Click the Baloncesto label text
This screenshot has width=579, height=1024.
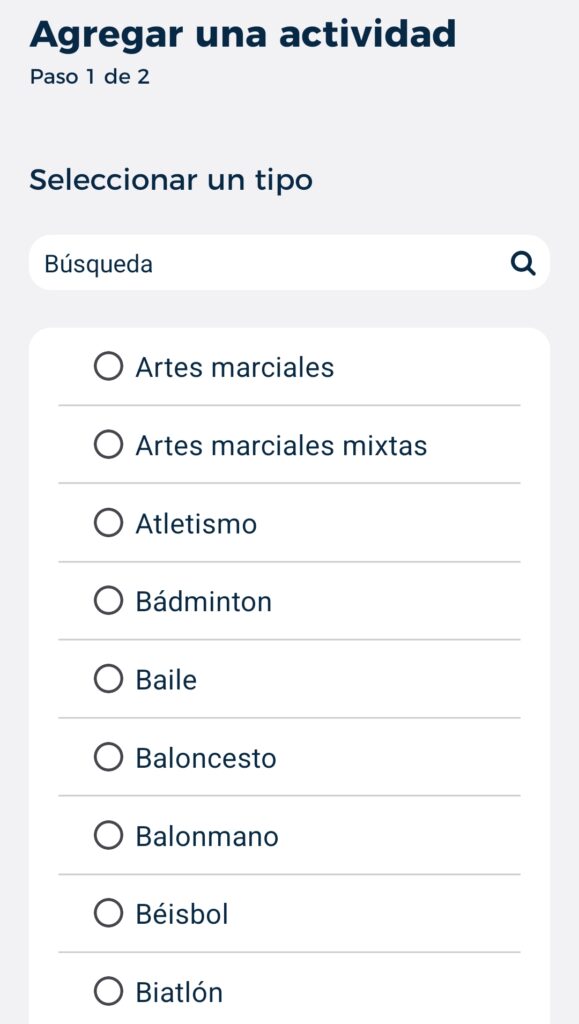click(206, 758)
